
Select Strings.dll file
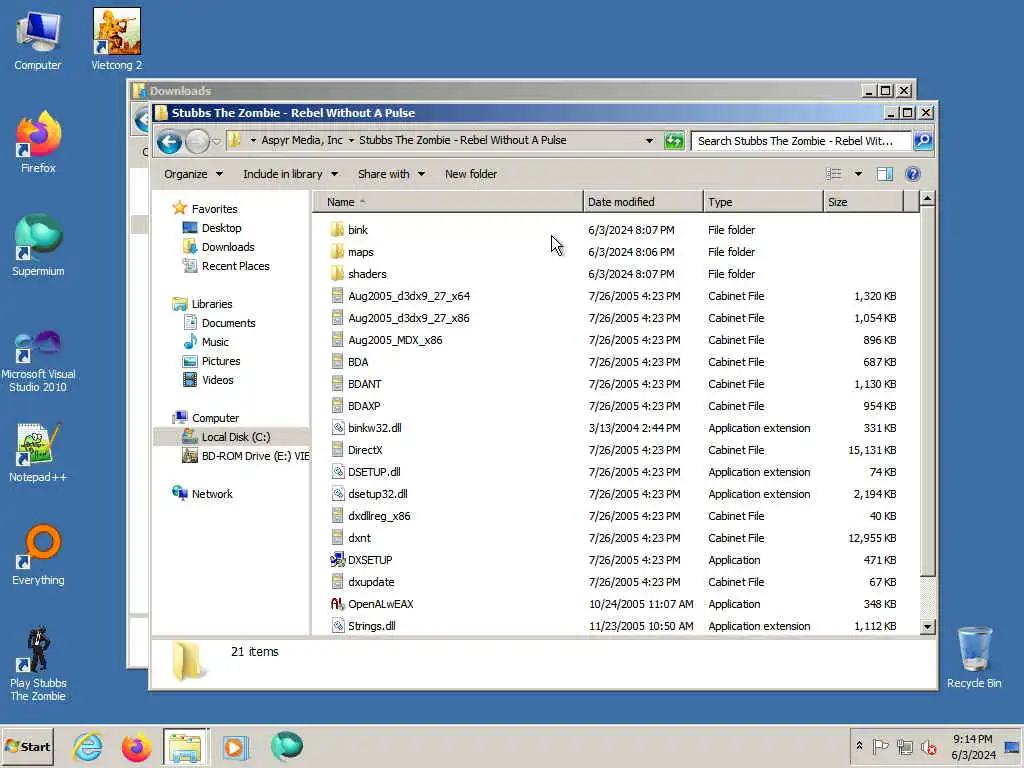[372, 626]
